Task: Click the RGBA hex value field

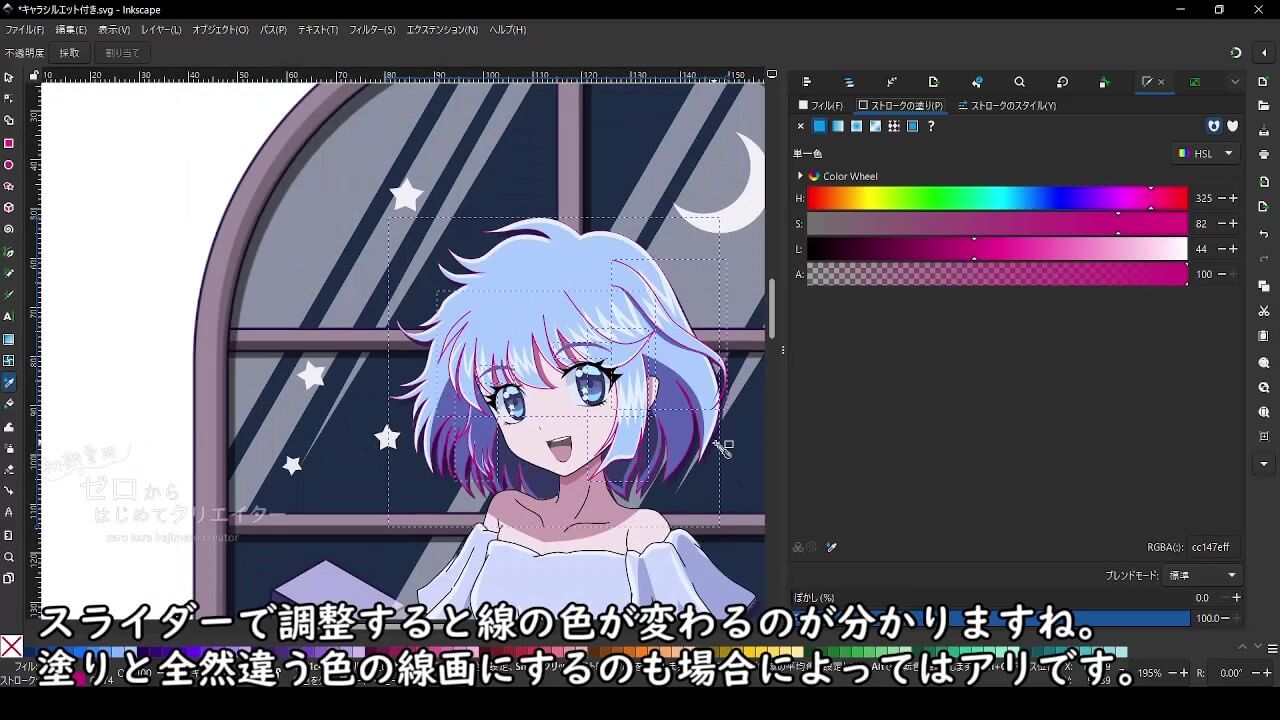Action: coord(1214,547)
